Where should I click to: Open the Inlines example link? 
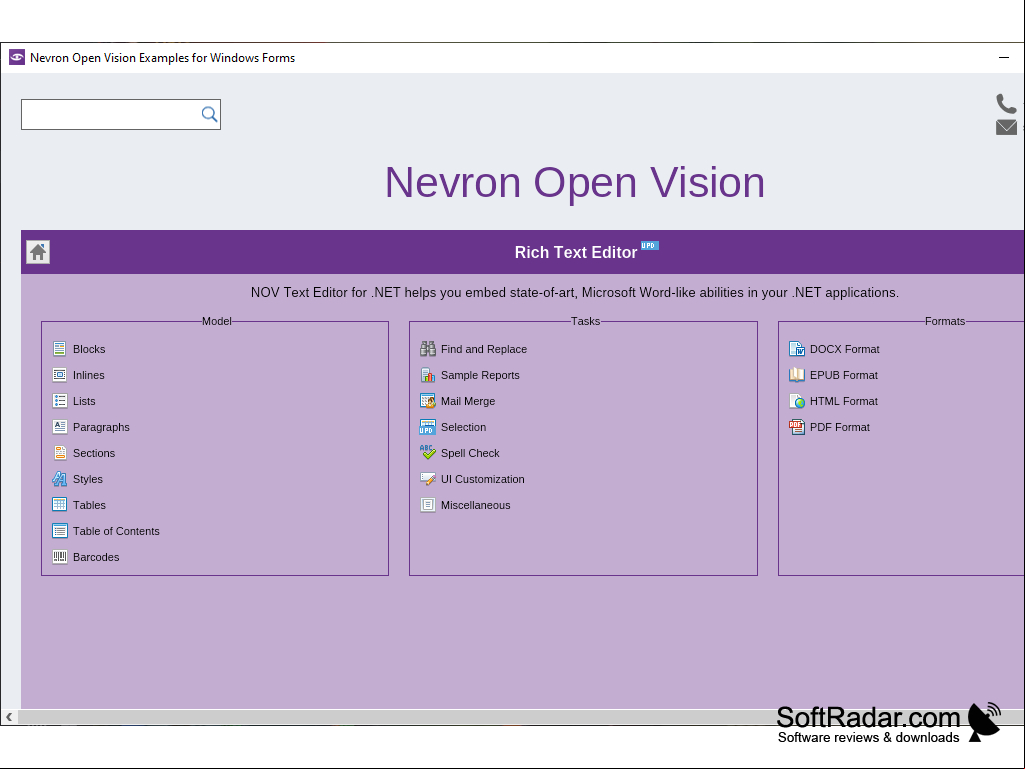tap(88, 375)
